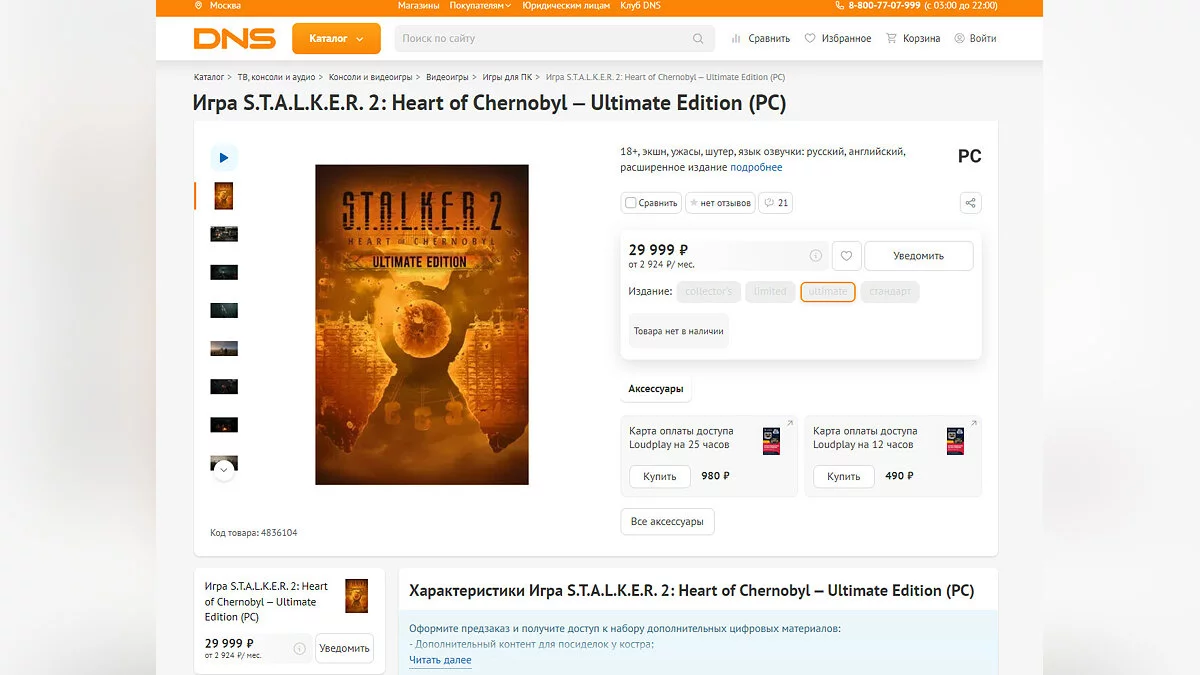
Task: Expand the Покупателям menu
Action: point(480,6)
